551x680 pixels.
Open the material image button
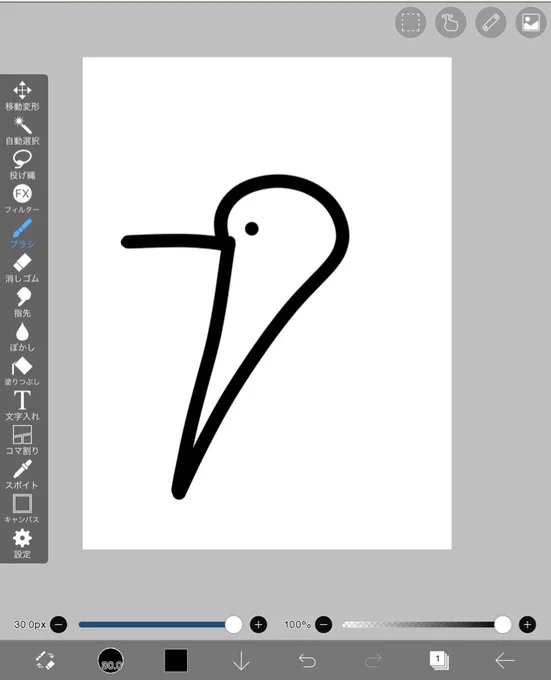coord(531,23)
